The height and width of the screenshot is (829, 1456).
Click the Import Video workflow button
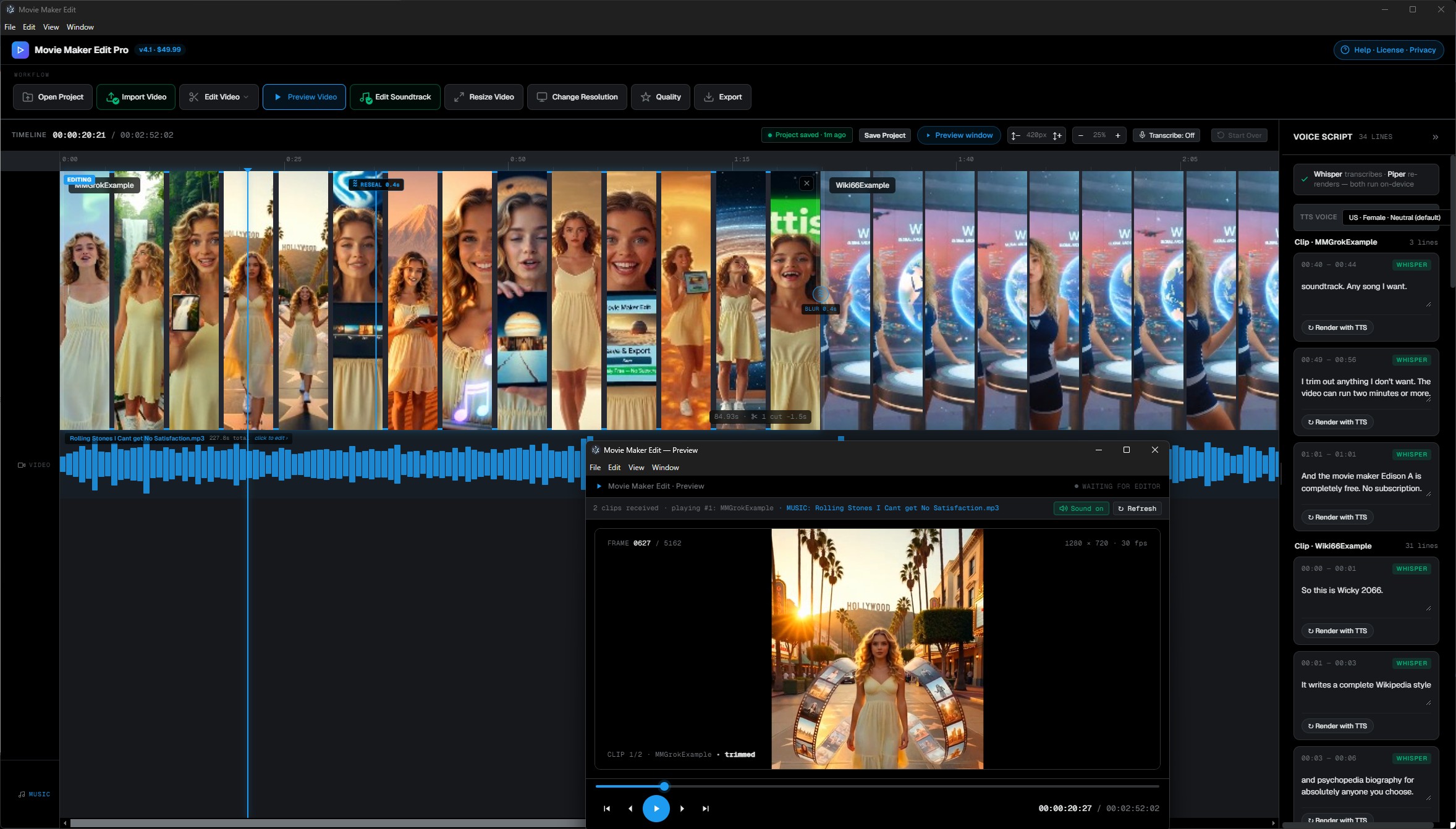tap(136, 97)
